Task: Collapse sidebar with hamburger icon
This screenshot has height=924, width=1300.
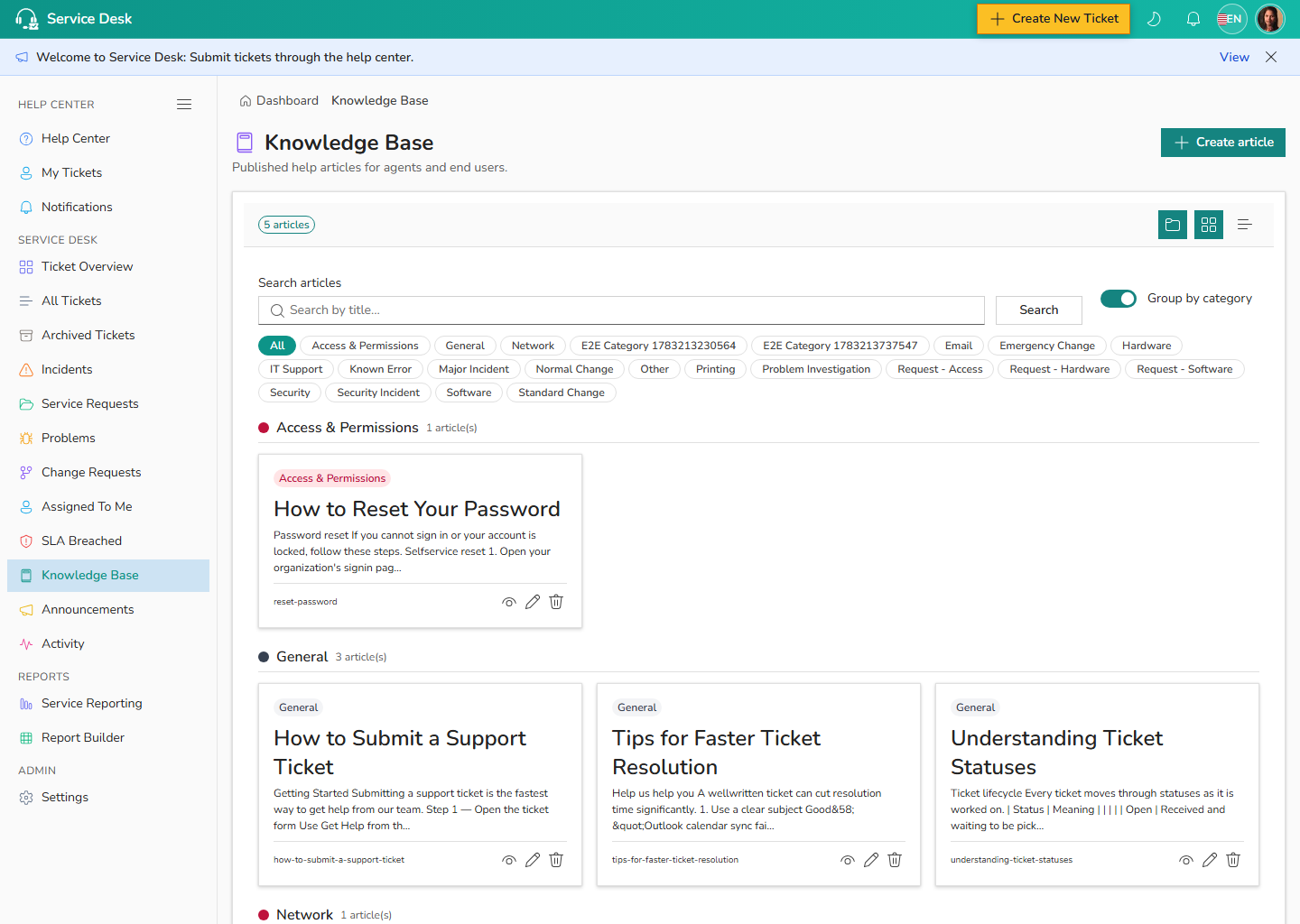Action: pyautogui.click(x=184, y=105)
